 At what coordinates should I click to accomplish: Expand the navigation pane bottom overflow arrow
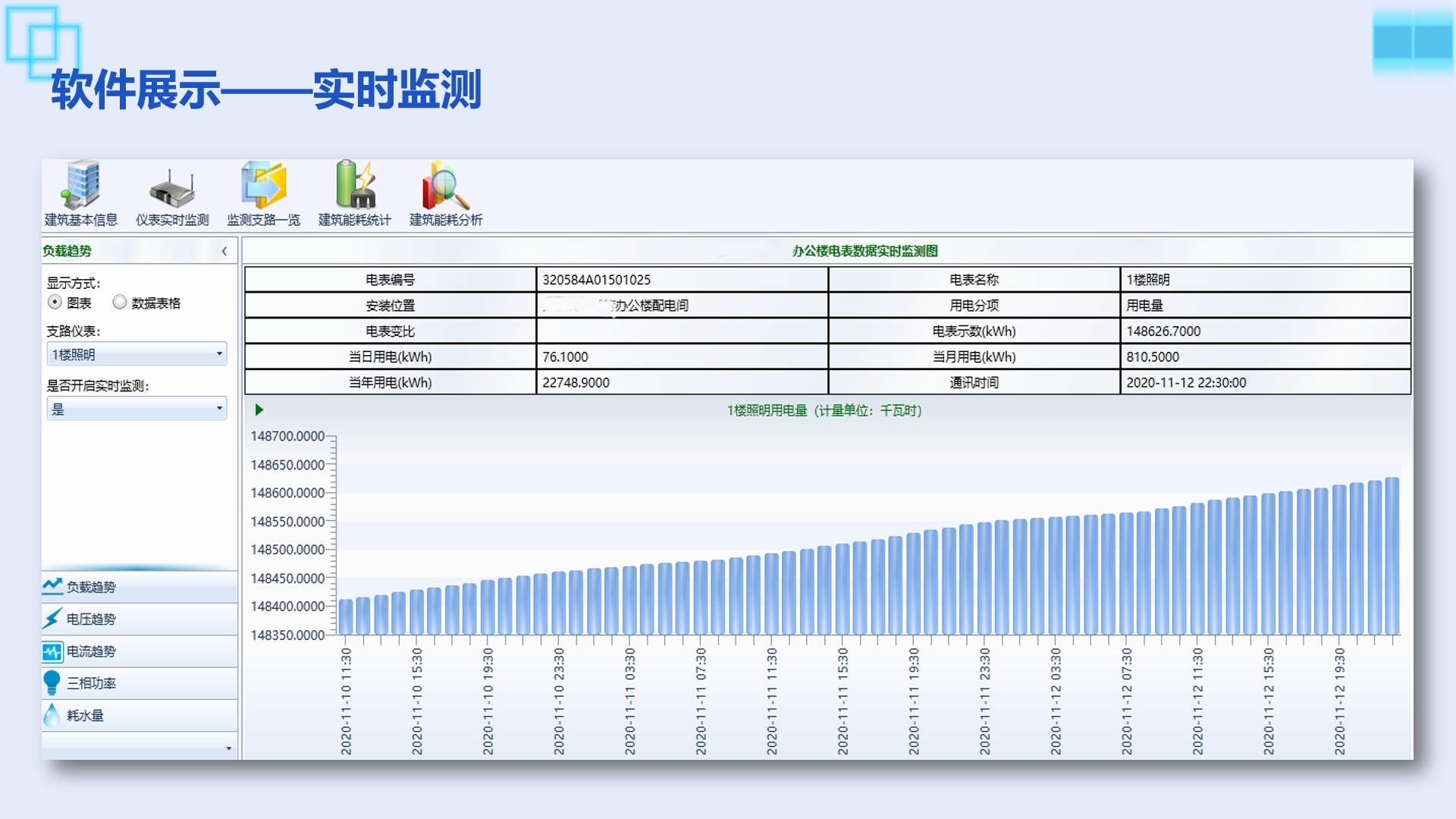pos(229,748)
